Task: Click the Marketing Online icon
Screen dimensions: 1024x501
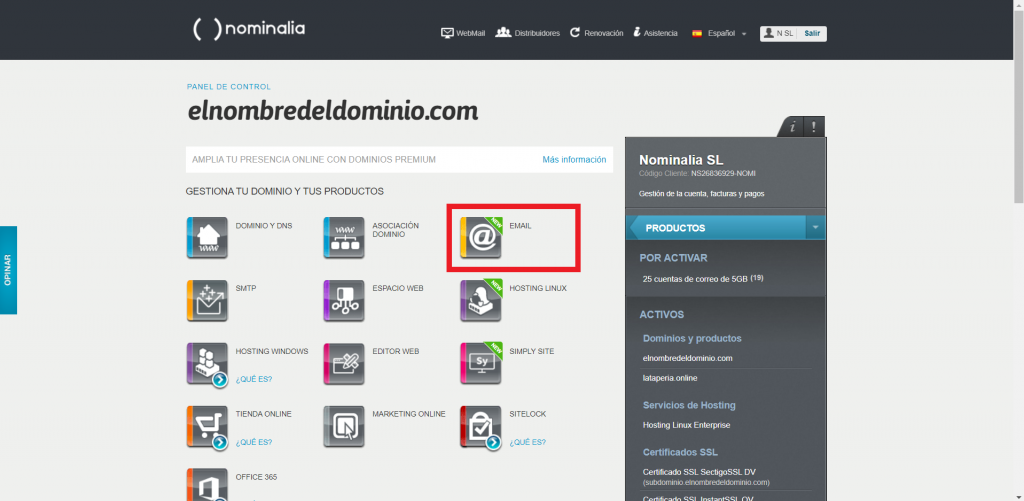Action: (344, 427)
